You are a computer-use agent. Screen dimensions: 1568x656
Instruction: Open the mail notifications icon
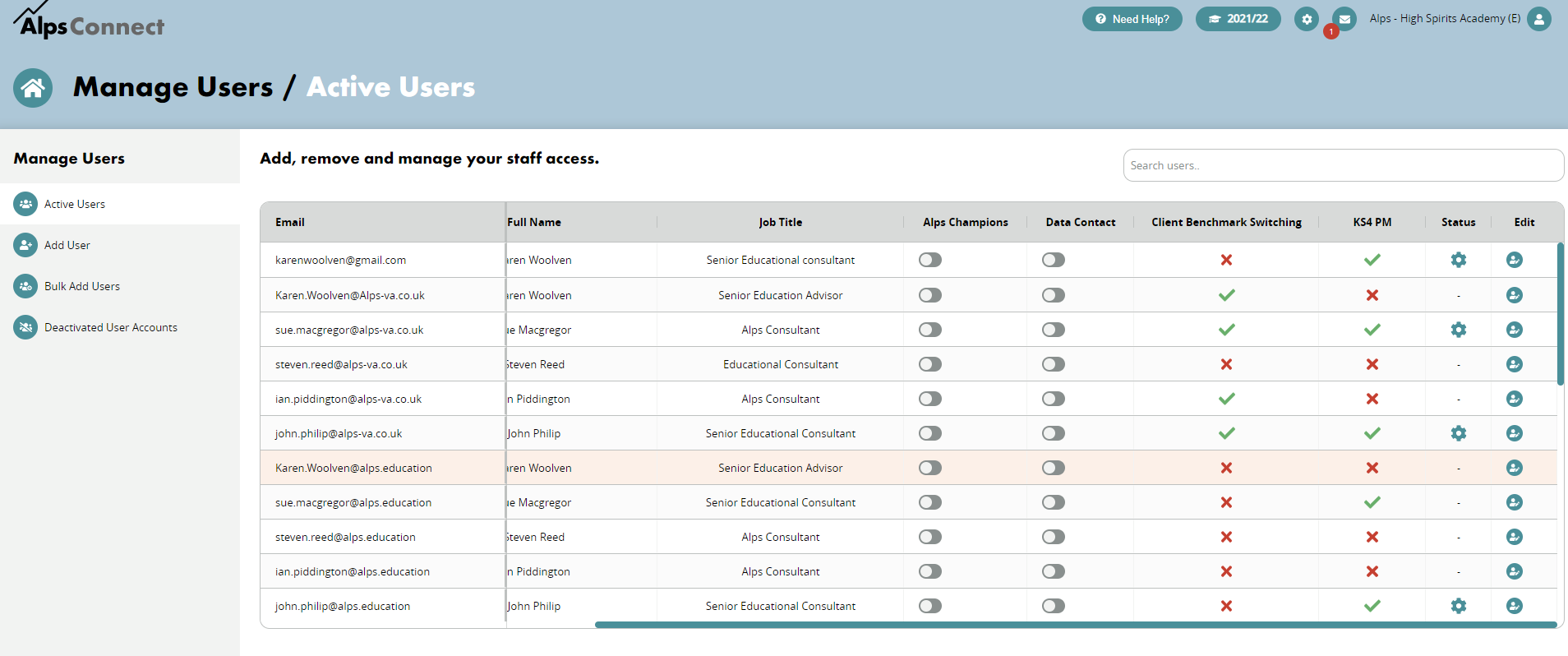coord(1344,19)
